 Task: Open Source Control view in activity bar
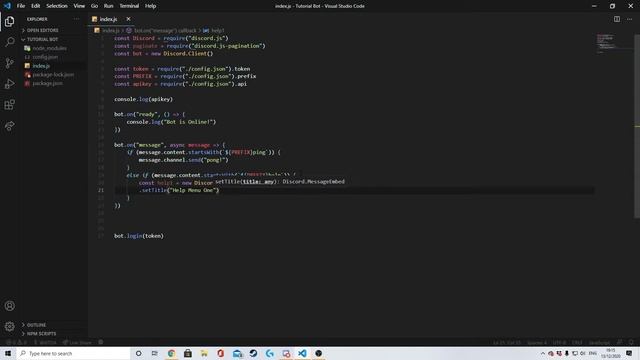pos(9,63)
